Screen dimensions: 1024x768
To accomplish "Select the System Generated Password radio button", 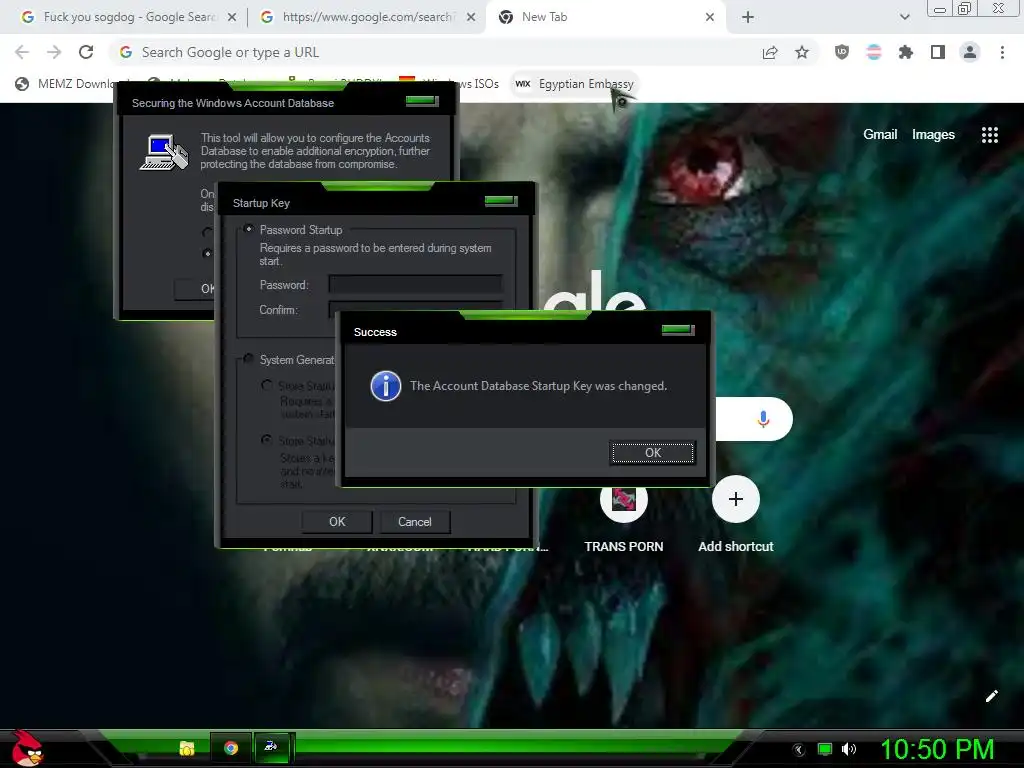I will [249, 359].
